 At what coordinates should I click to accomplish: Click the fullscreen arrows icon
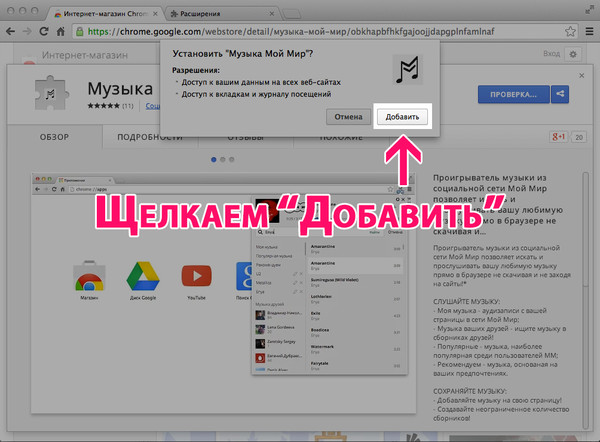tap(590, 10)
